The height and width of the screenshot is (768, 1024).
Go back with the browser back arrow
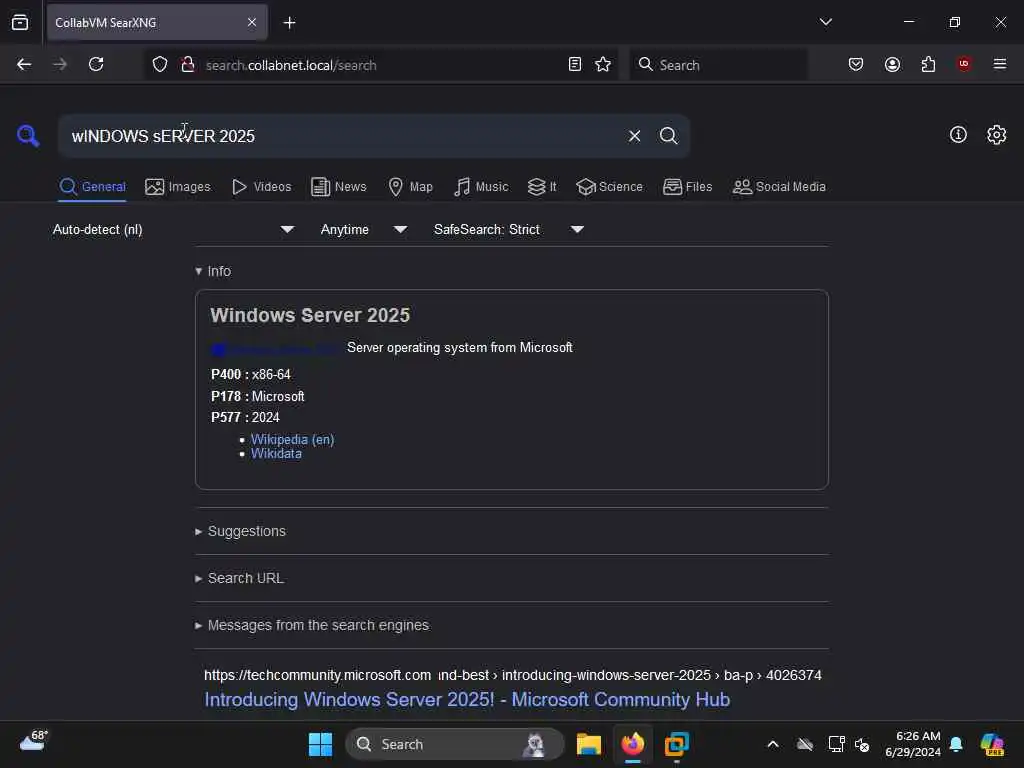click(24, 65)
